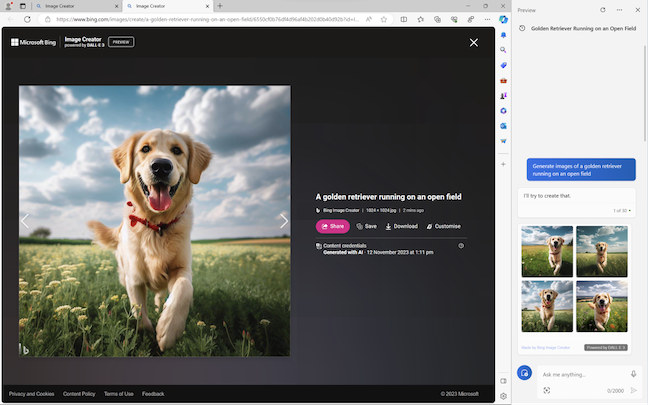Click the browser address bar
The width and height of the screenshot is (648, 405).
pyautogui.click(x=200, y=19)
